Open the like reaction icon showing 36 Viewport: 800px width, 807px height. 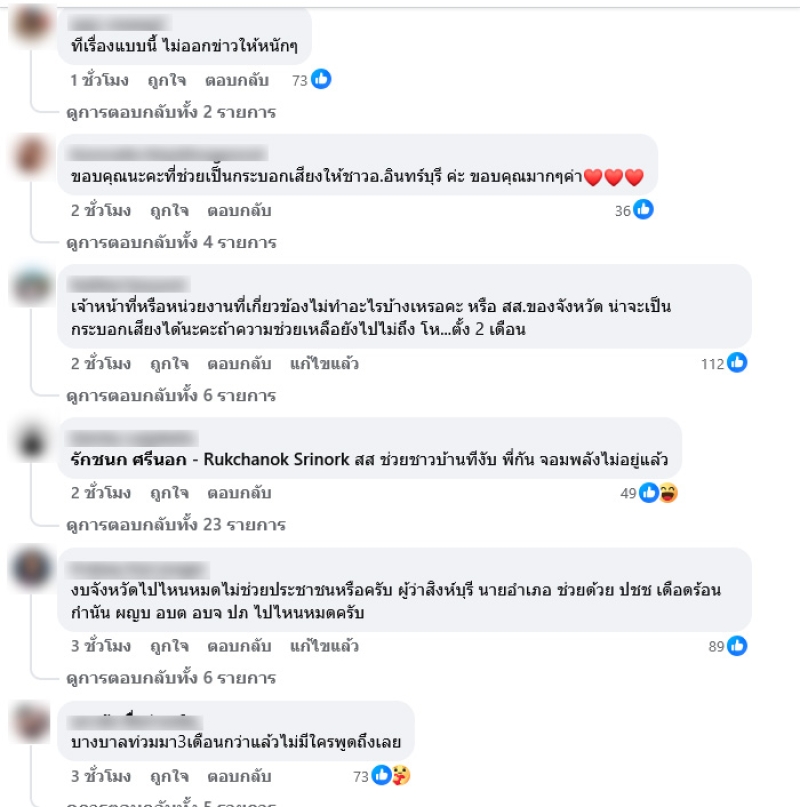(x=644, y=209)
